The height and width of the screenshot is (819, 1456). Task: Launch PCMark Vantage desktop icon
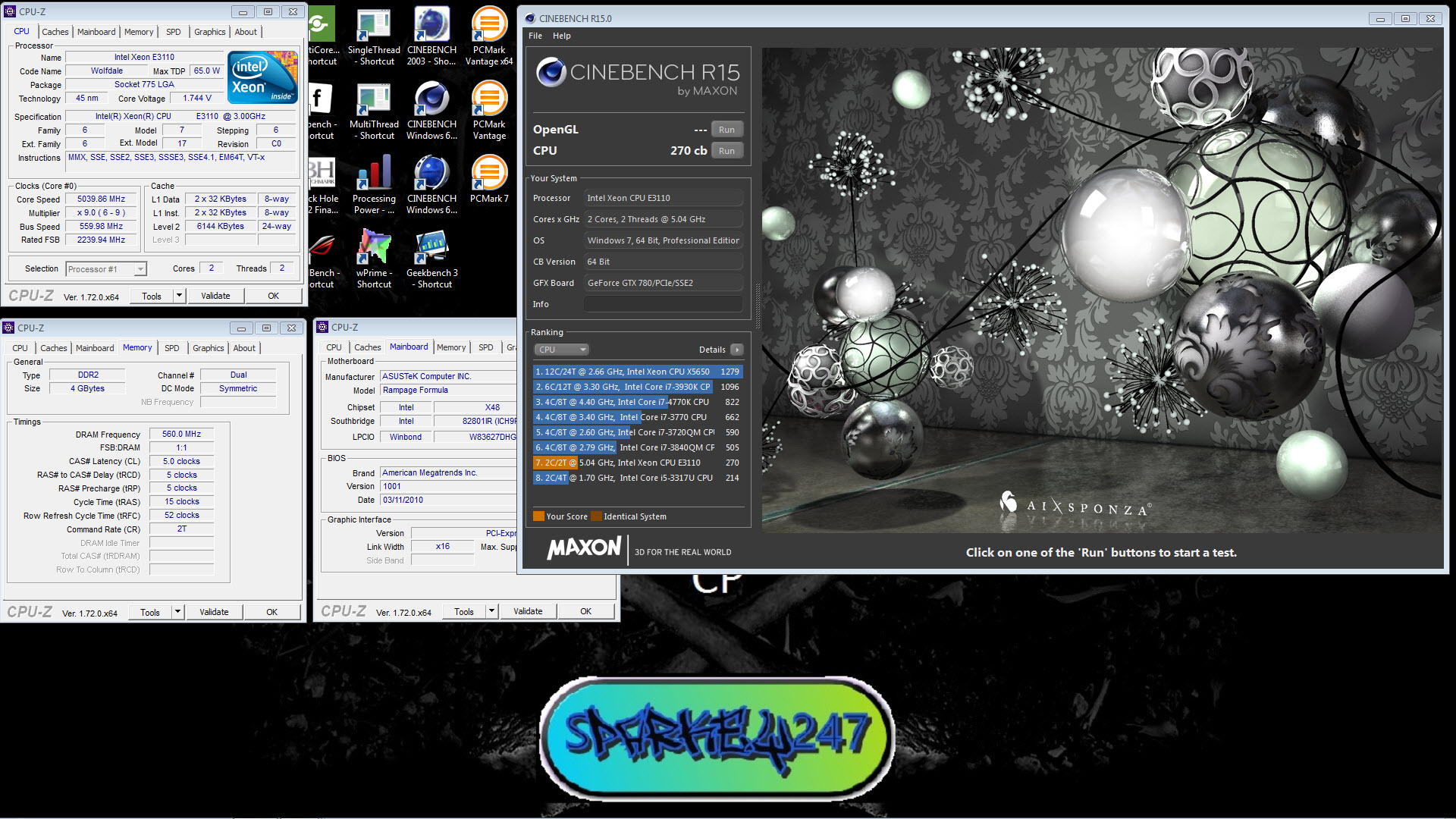[x=489, y=111]
